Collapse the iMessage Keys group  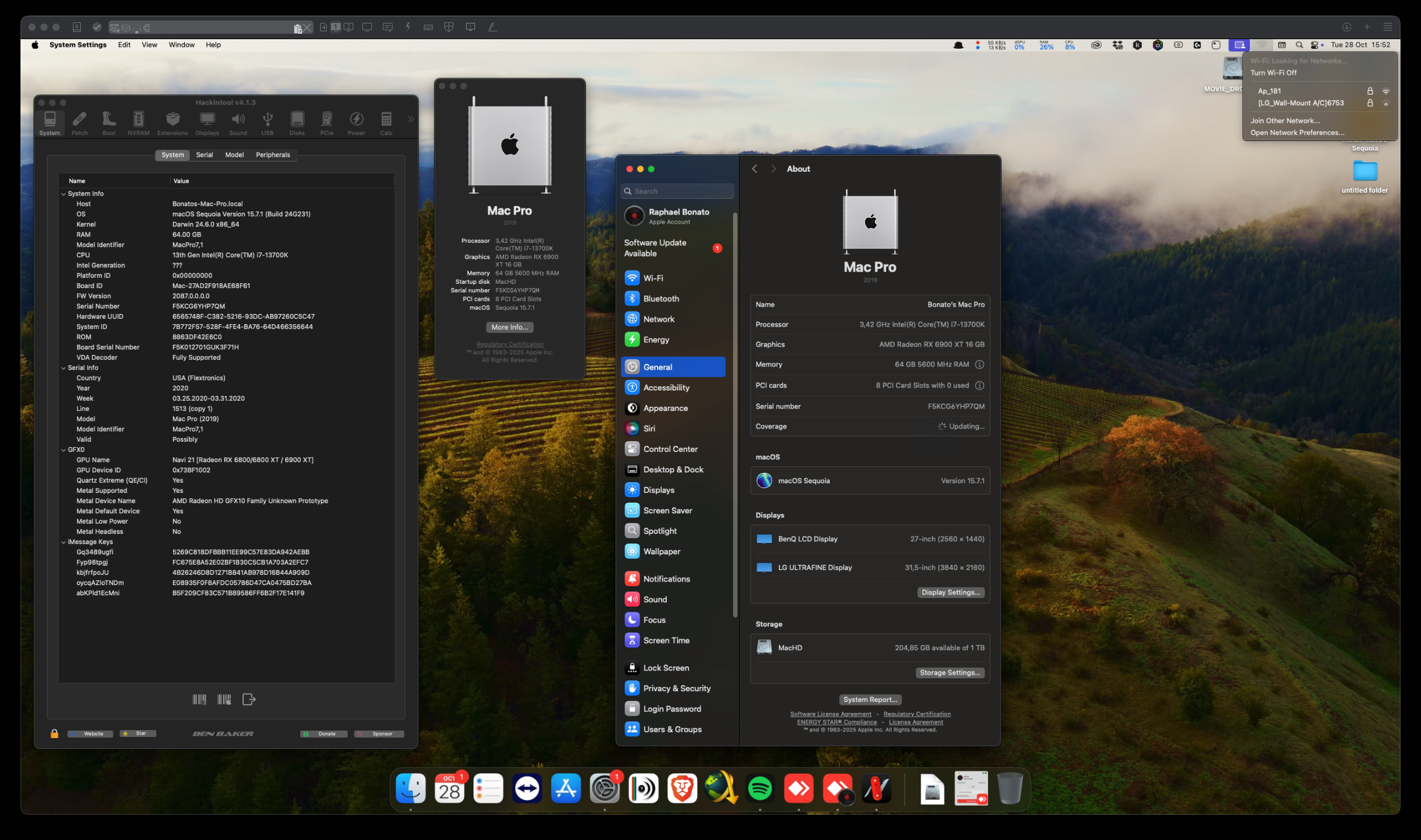click(x=63, y=542)
